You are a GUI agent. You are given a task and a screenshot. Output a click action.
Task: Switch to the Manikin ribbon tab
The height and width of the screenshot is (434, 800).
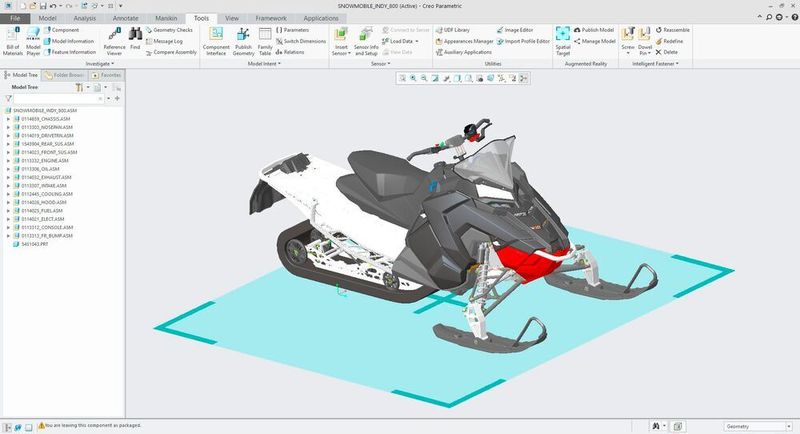coord(166,18)
